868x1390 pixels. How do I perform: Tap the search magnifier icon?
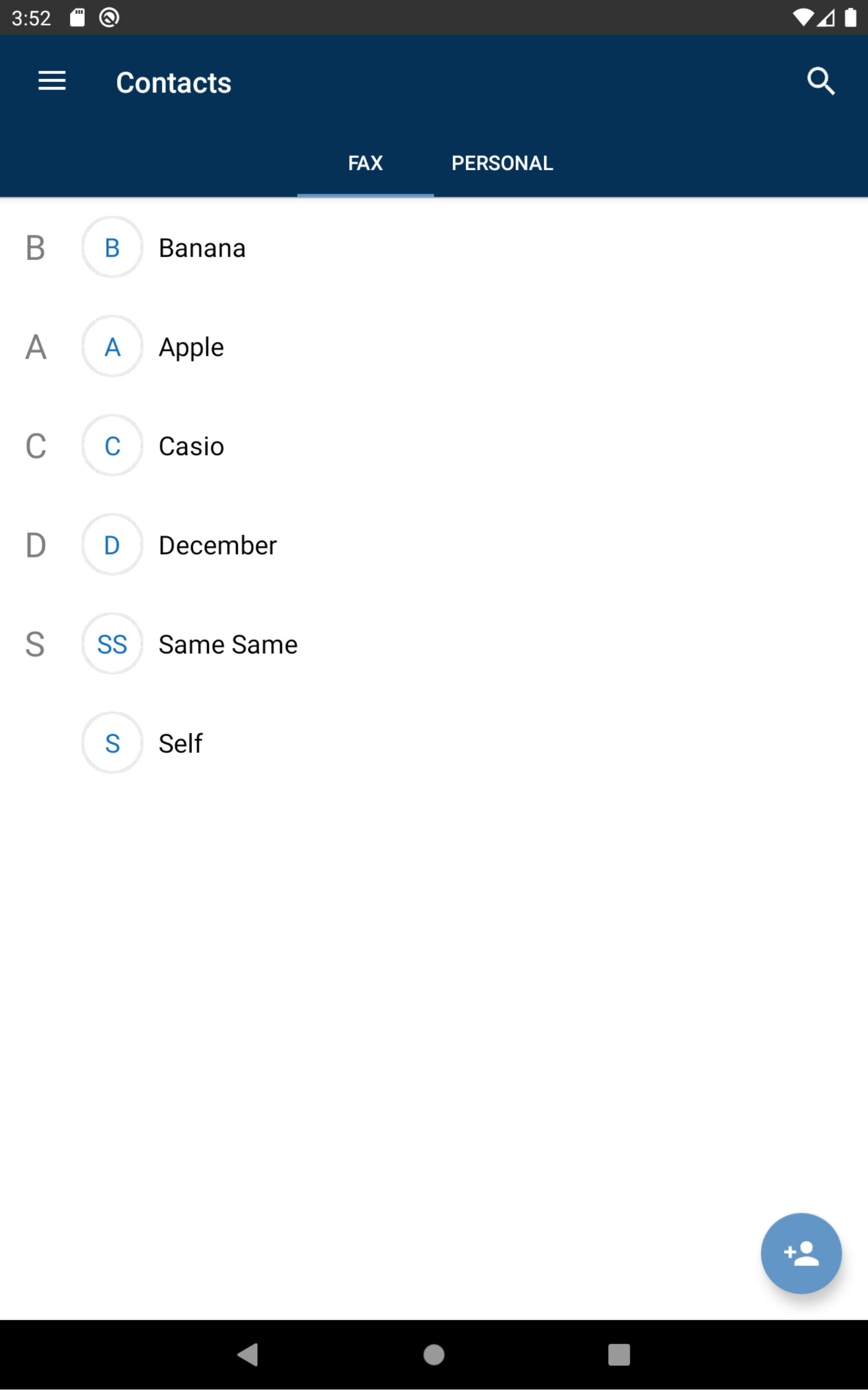click(821, 81)
